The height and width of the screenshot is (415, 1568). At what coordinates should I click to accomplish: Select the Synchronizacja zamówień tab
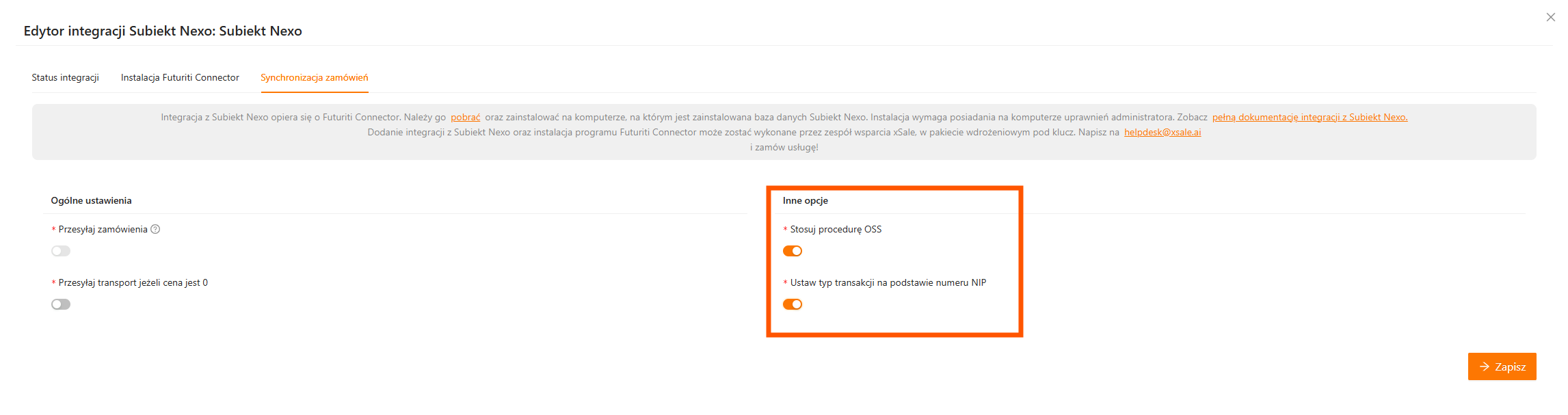[x=314, y=77]
